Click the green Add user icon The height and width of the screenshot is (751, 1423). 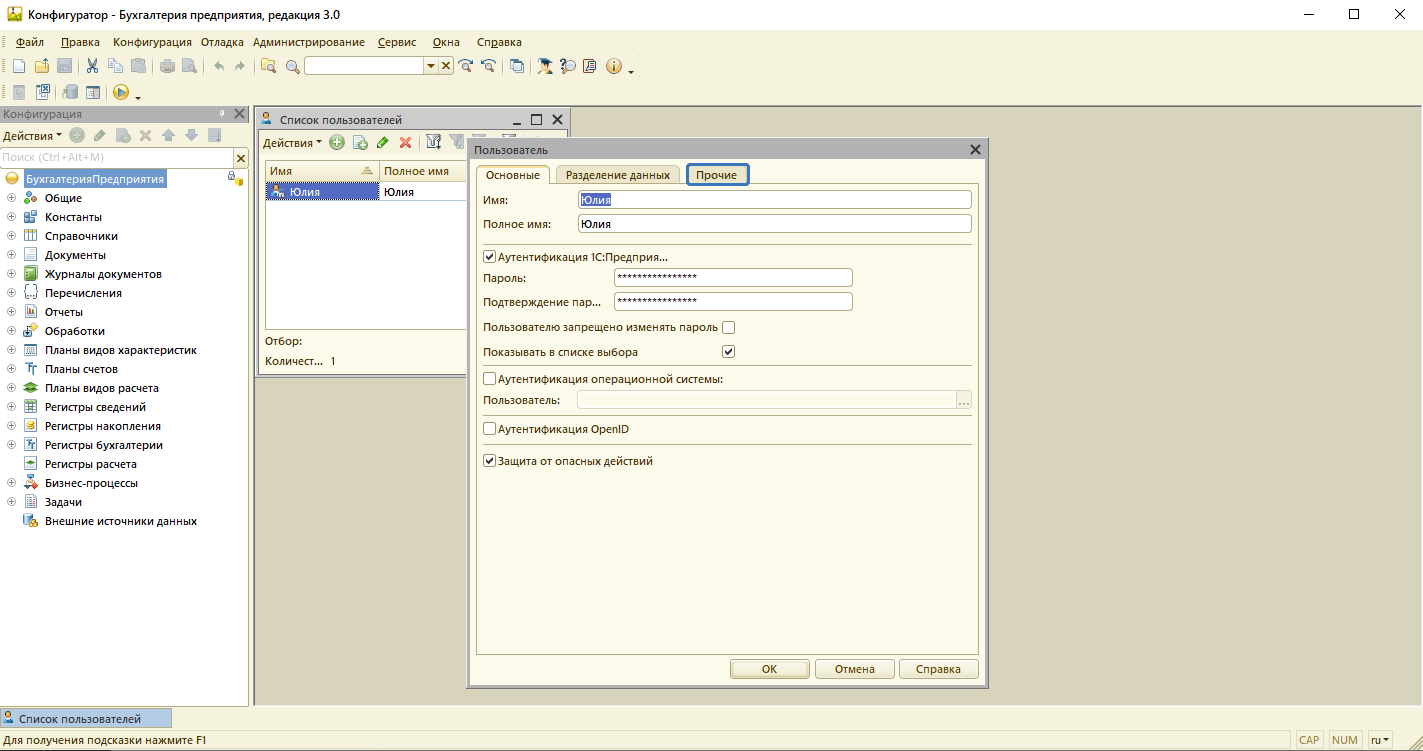pyautogui.click(x=337, y=143)
